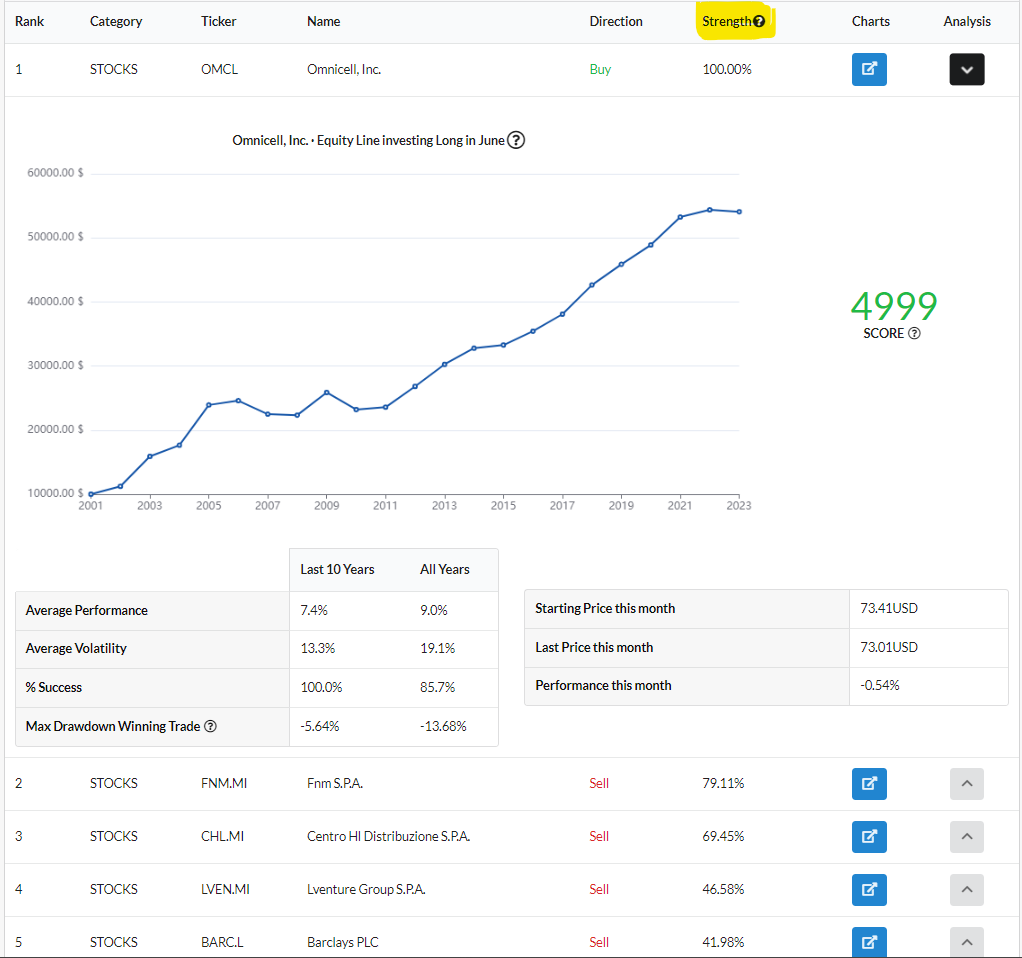Click the Charts column header
The width and height of the screenshot is (1022, 958).
(x=870, y=22)
